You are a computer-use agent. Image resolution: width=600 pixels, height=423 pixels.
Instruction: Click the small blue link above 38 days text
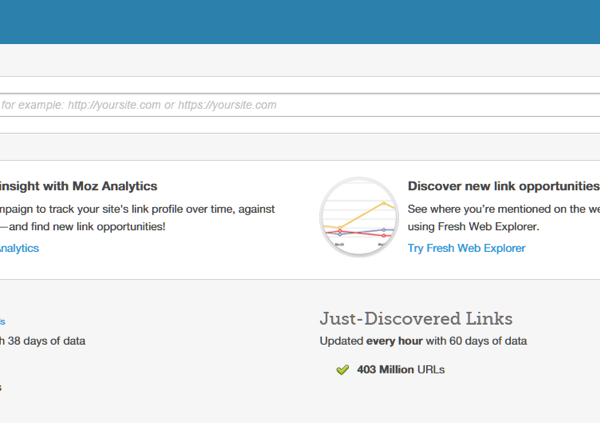(3, 321)
